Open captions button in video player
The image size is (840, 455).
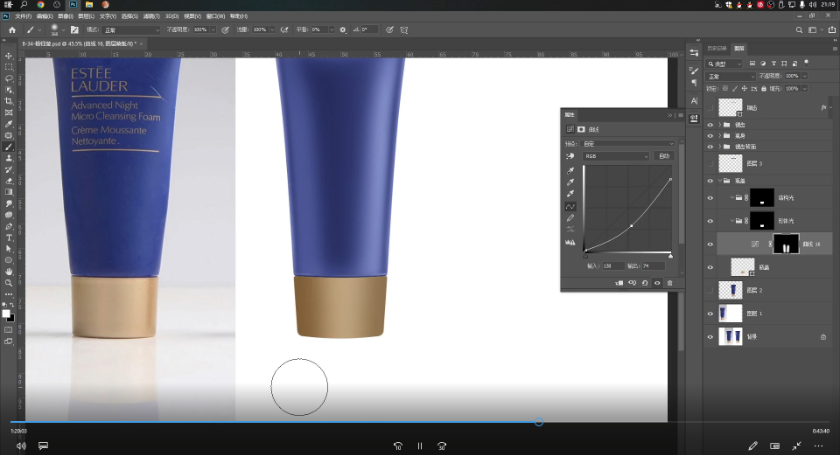43,446
